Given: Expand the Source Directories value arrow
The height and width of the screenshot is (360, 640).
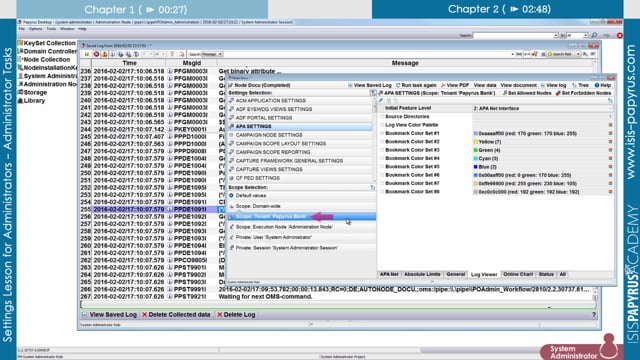Looking at the screenshot, I should click(x=611, y=117).
